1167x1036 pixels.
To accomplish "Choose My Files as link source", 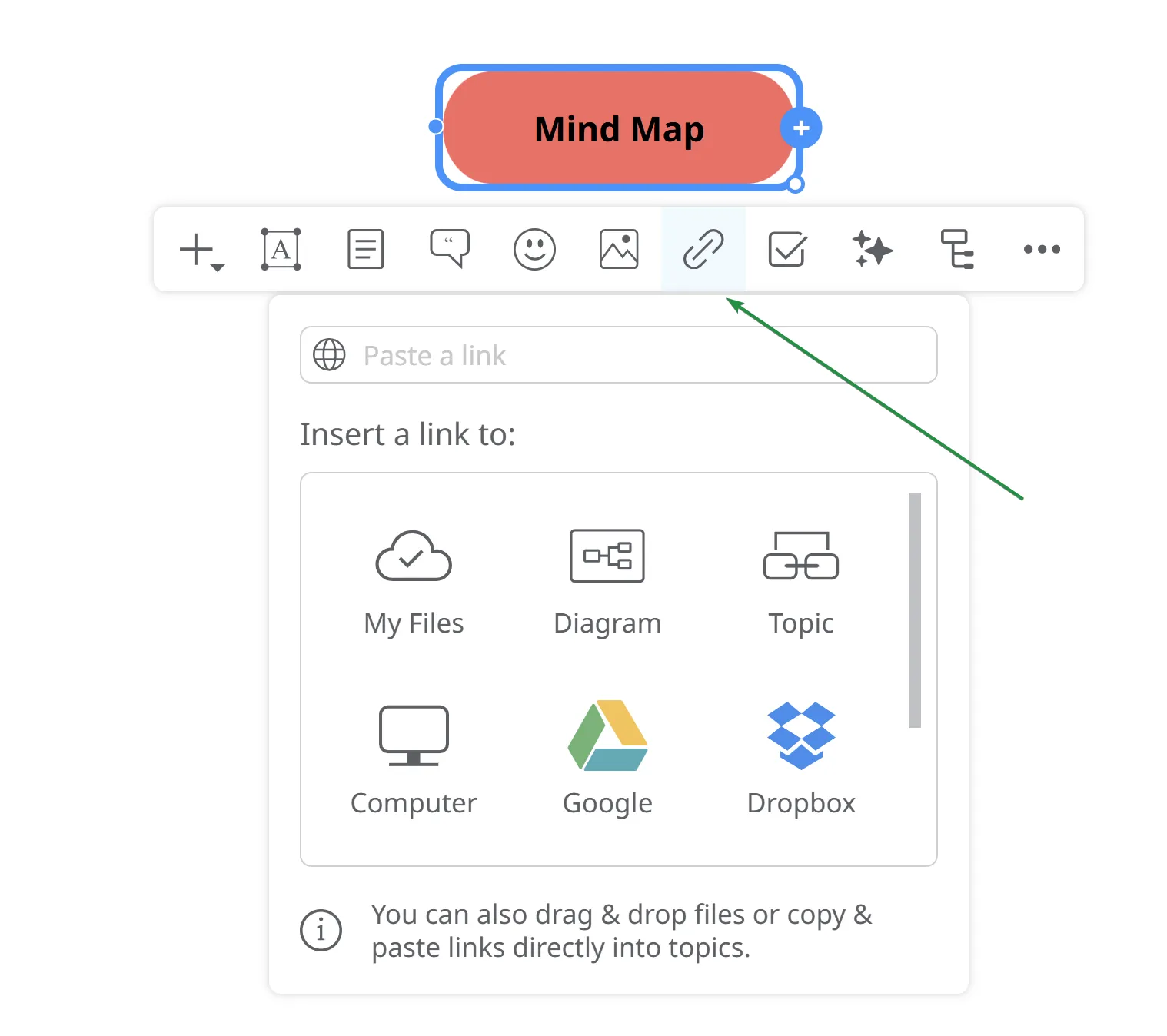I will click(414, 582).
